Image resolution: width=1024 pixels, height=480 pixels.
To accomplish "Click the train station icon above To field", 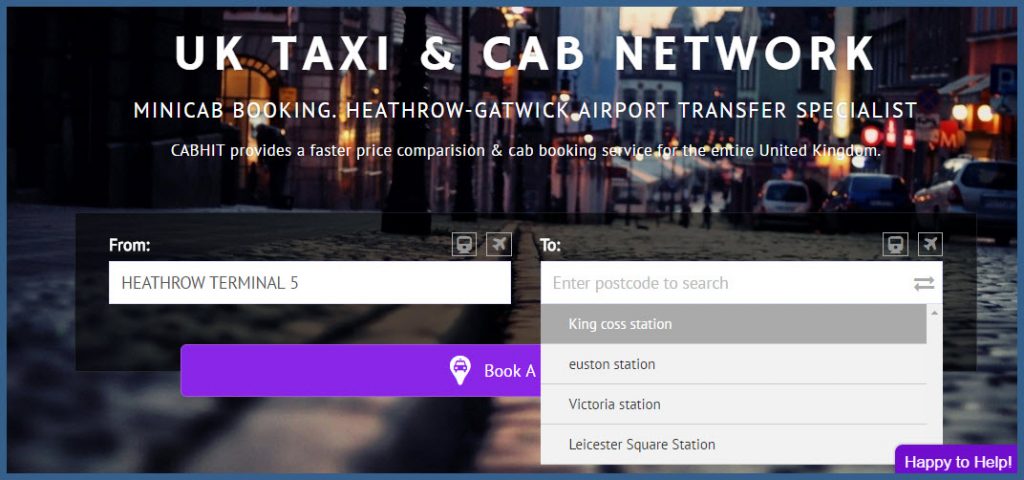I will (x=895, y=244).
